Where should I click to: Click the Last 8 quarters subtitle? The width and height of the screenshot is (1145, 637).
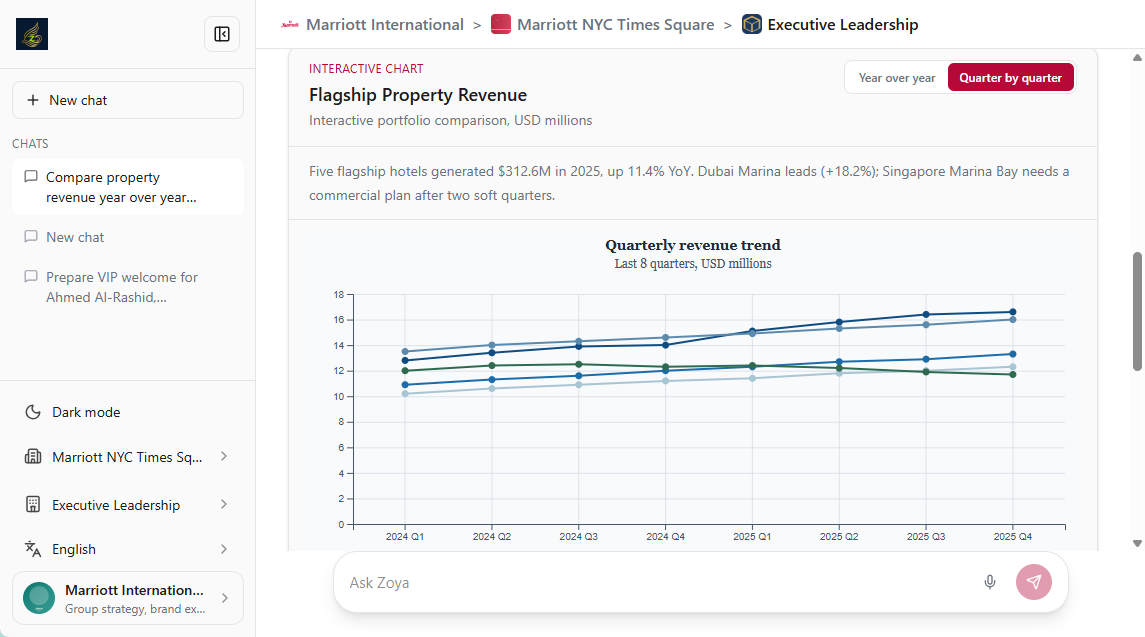tap(693, 264)
